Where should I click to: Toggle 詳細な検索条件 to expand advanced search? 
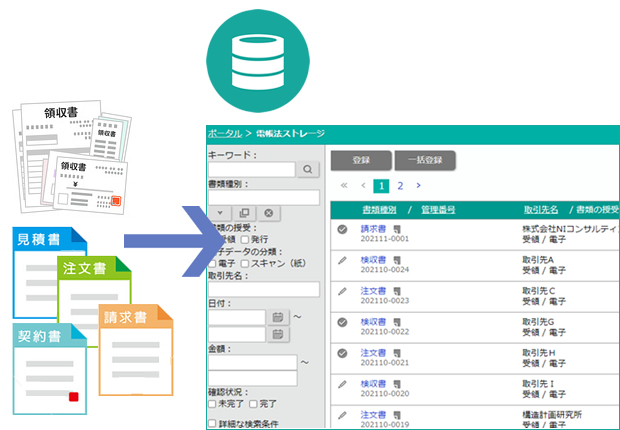click(x=212, y=423)
